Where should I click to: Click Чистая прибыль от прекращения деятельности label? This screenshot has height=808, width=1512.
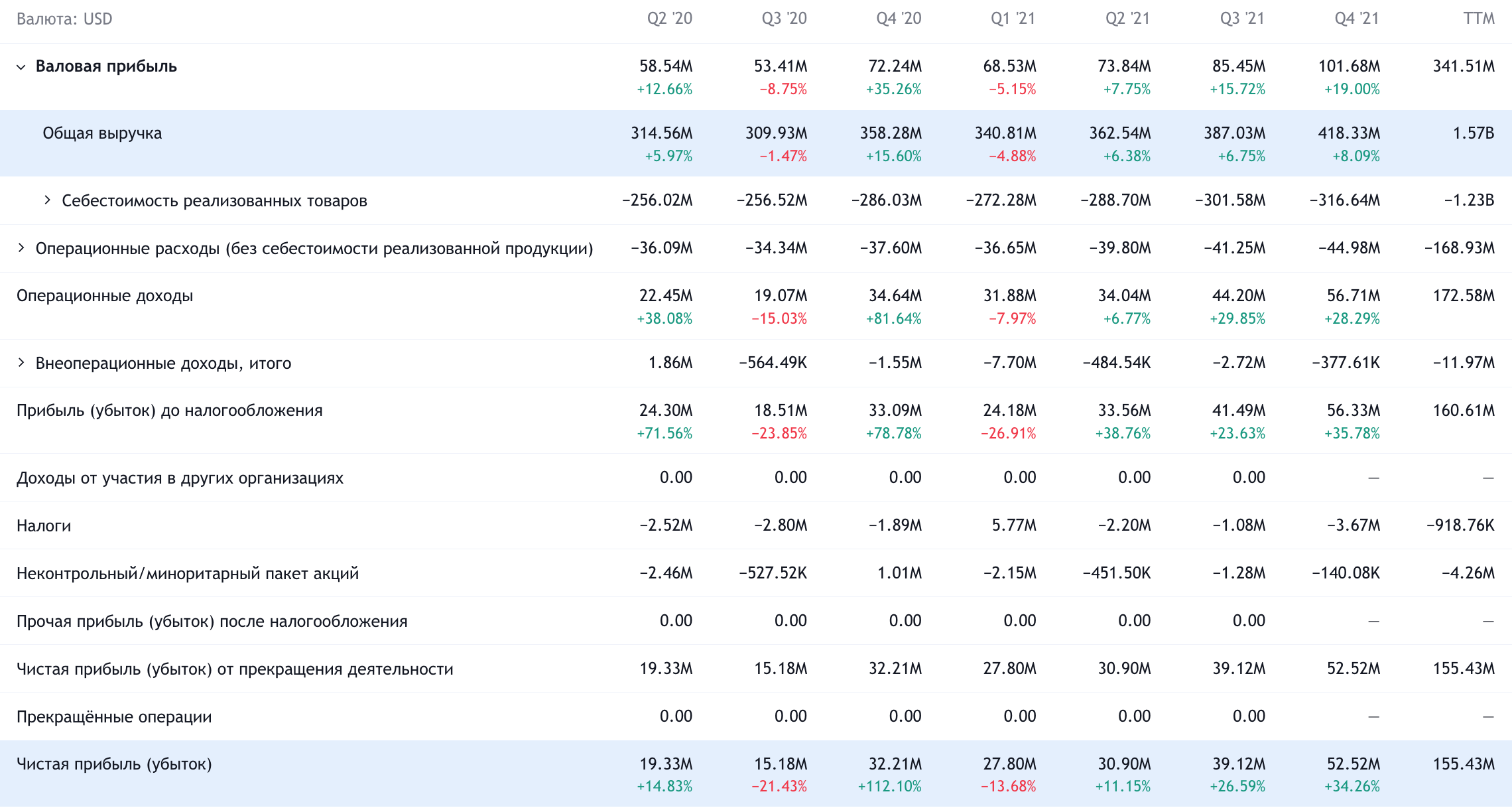235,669
